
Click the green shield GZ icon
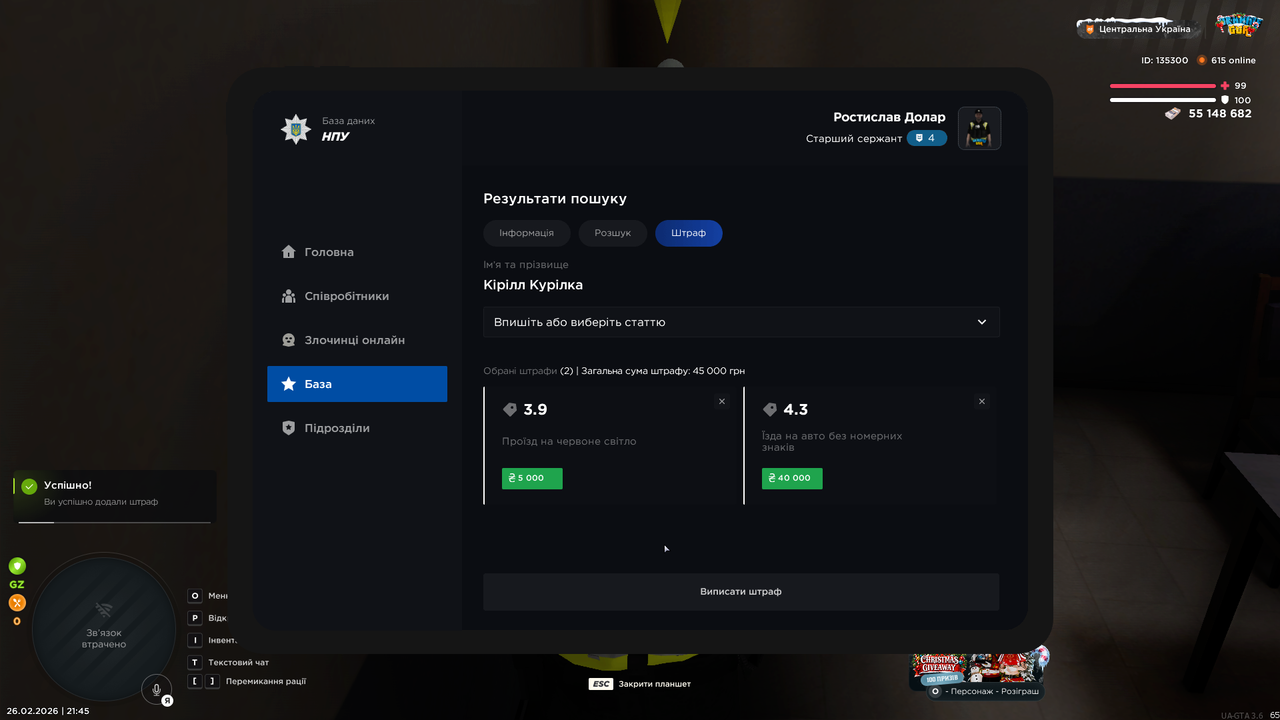point(17,566)
